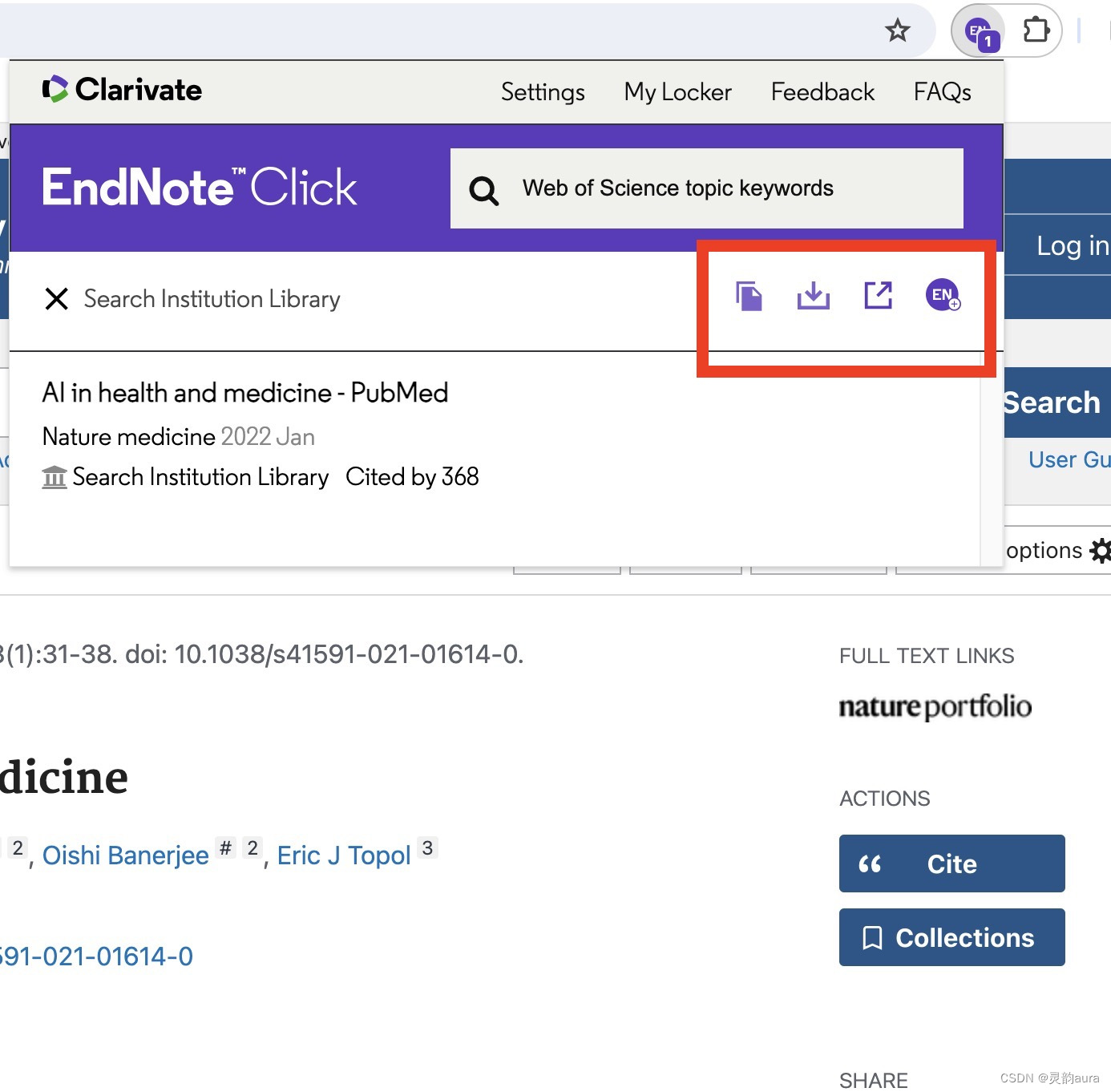Open Feedback menu item

click(822, 92)
